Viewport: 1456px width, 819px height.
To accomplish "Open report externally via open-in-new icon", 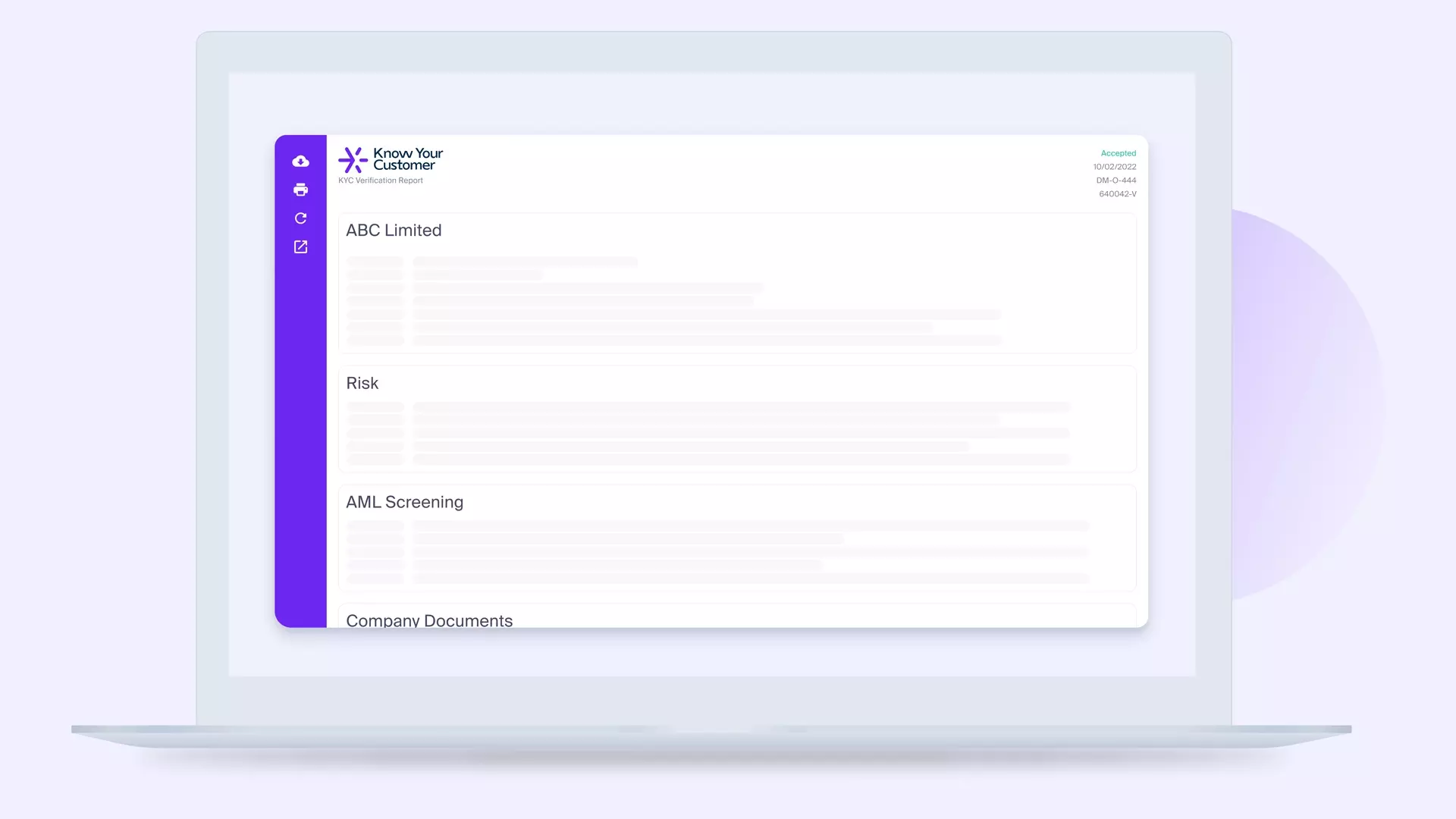I will (x=300, y=247).
